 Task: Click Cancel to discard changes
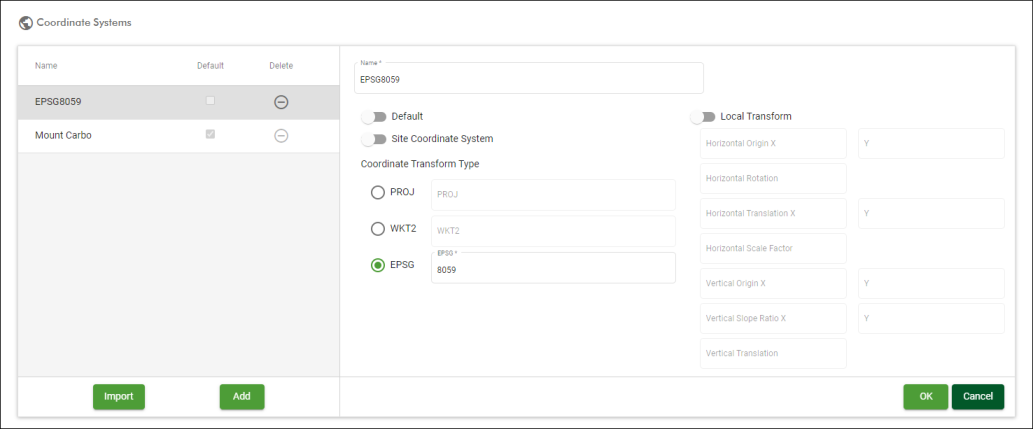(977, 397)
